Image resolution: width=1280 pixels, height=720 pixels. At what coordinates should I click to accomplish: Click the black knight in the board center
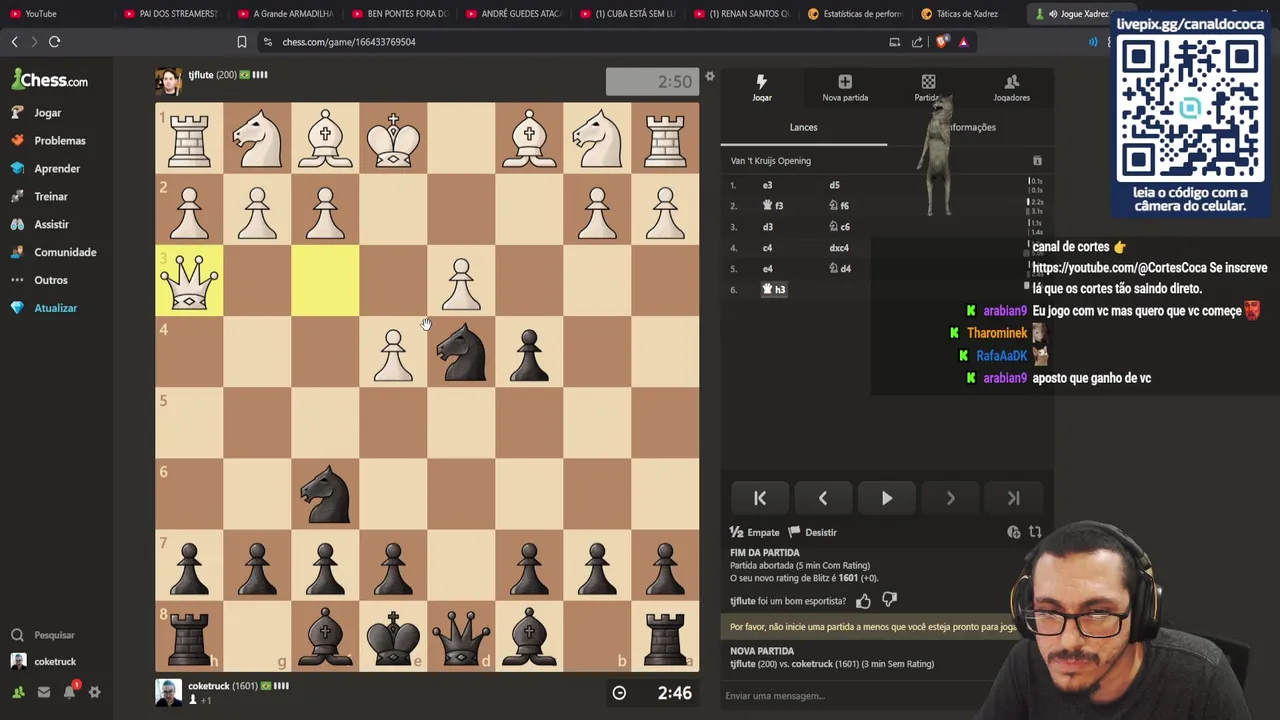(x=461, y=352)
